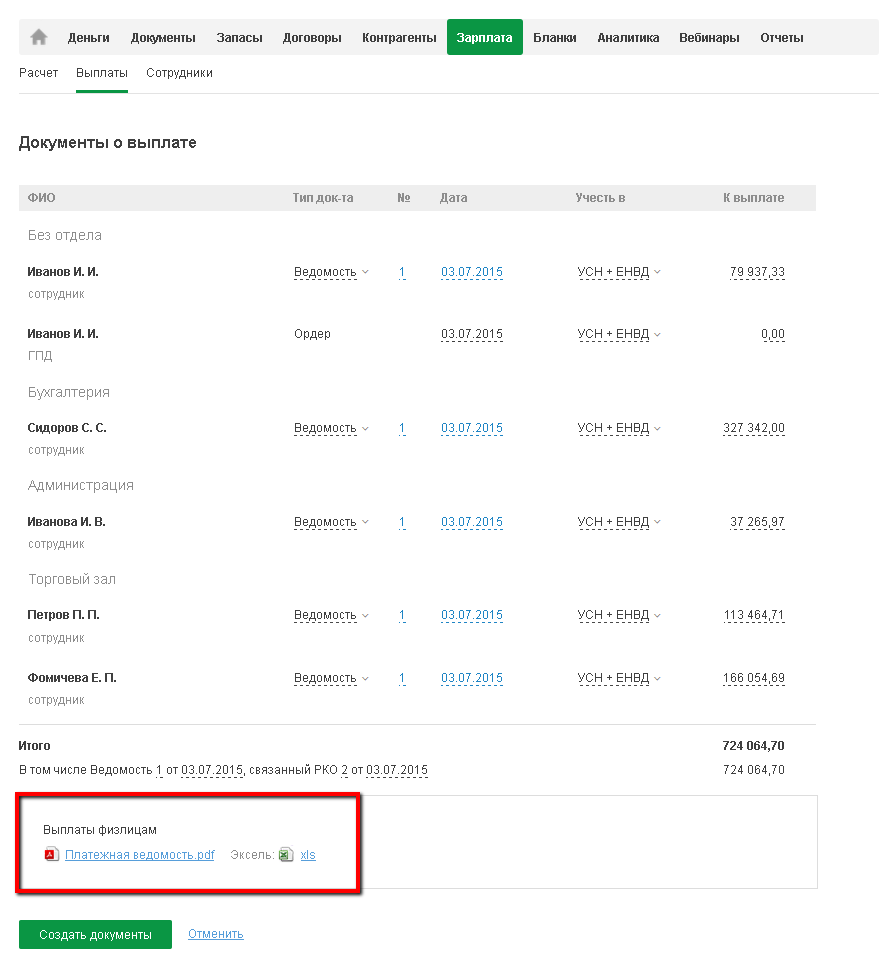
Task: Click the К выплате column header
Action: tap(753, 198)
